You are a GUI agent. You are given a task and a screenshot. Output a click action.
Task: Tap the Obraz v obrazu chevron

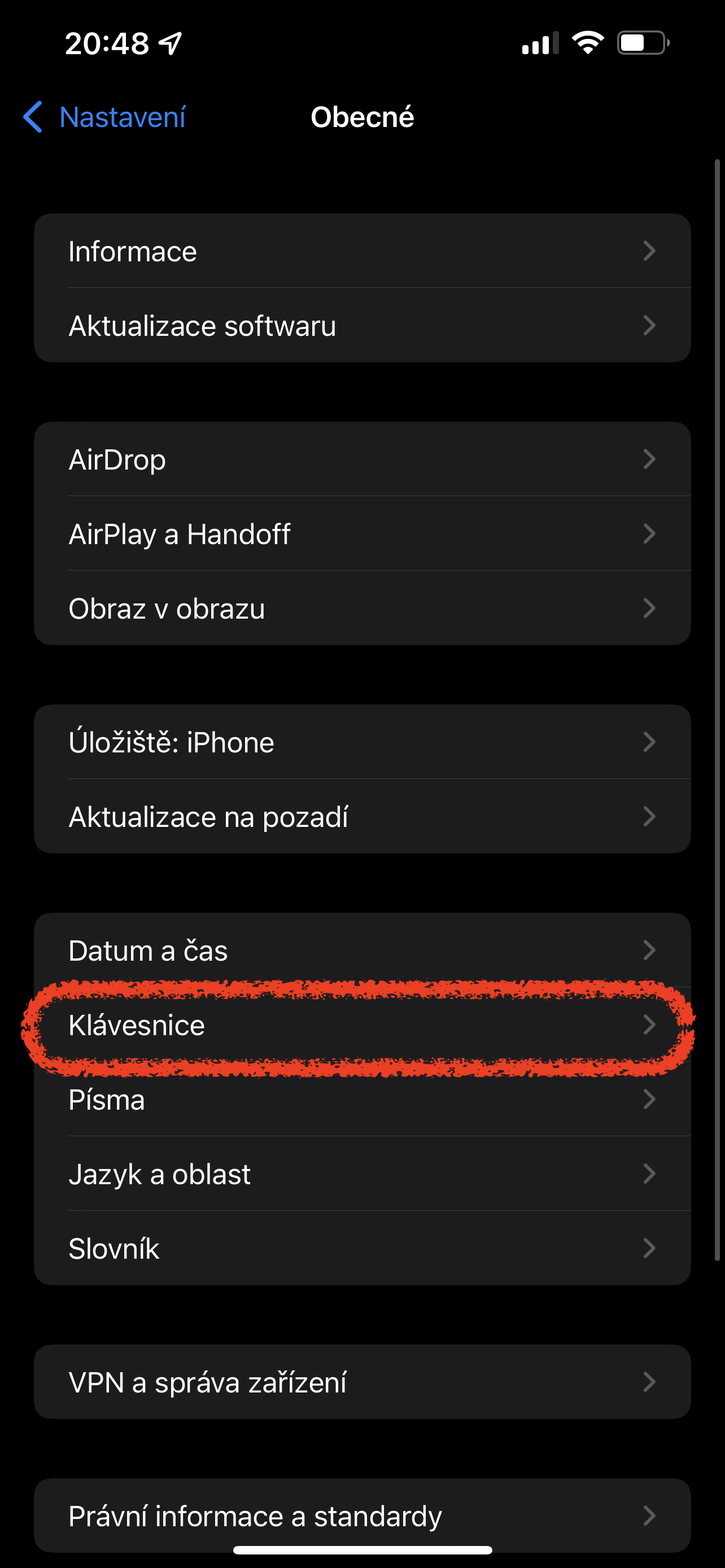click(649, 608)
